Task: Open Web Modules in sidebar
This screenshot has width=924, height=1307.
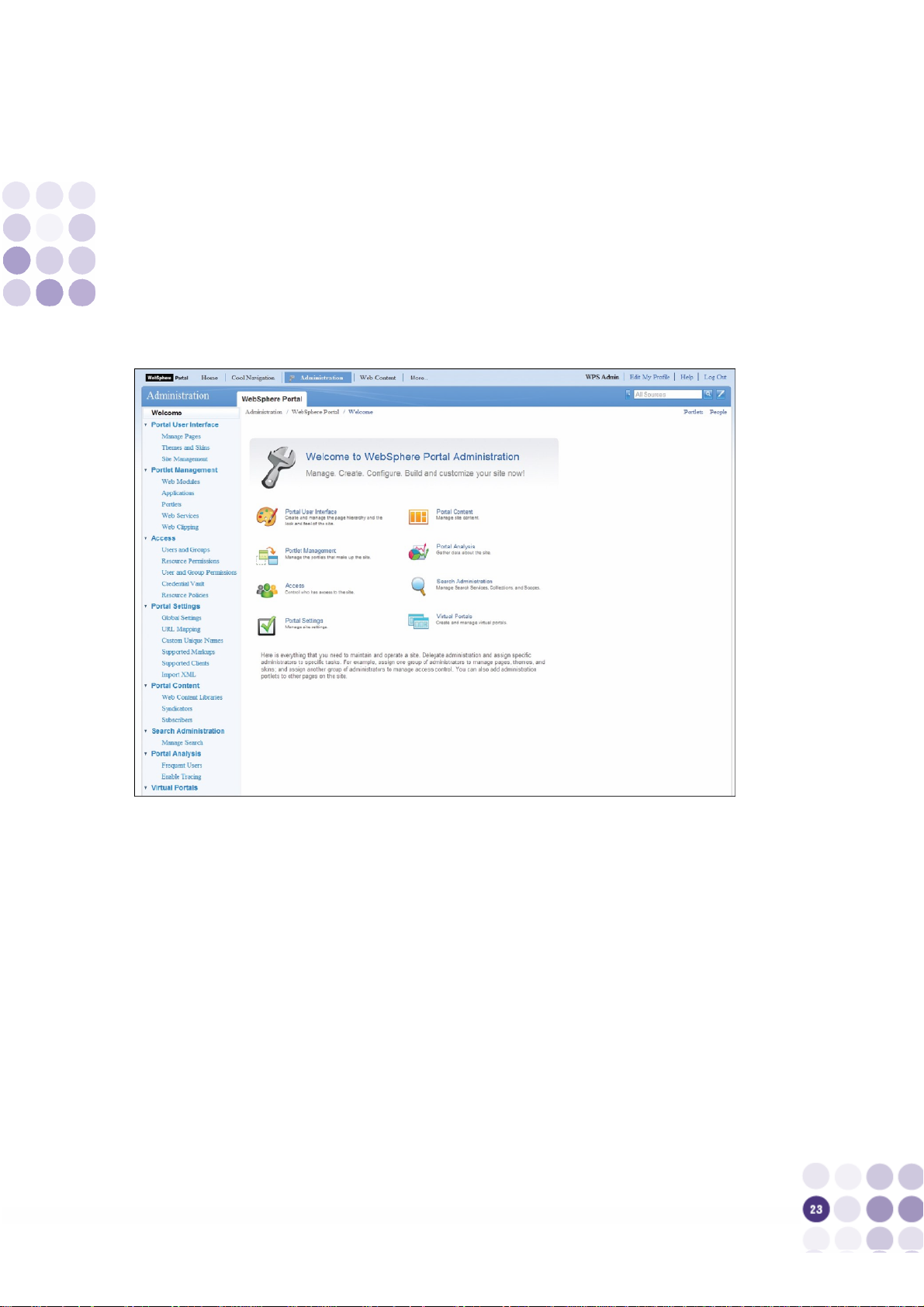Action: 181,482
